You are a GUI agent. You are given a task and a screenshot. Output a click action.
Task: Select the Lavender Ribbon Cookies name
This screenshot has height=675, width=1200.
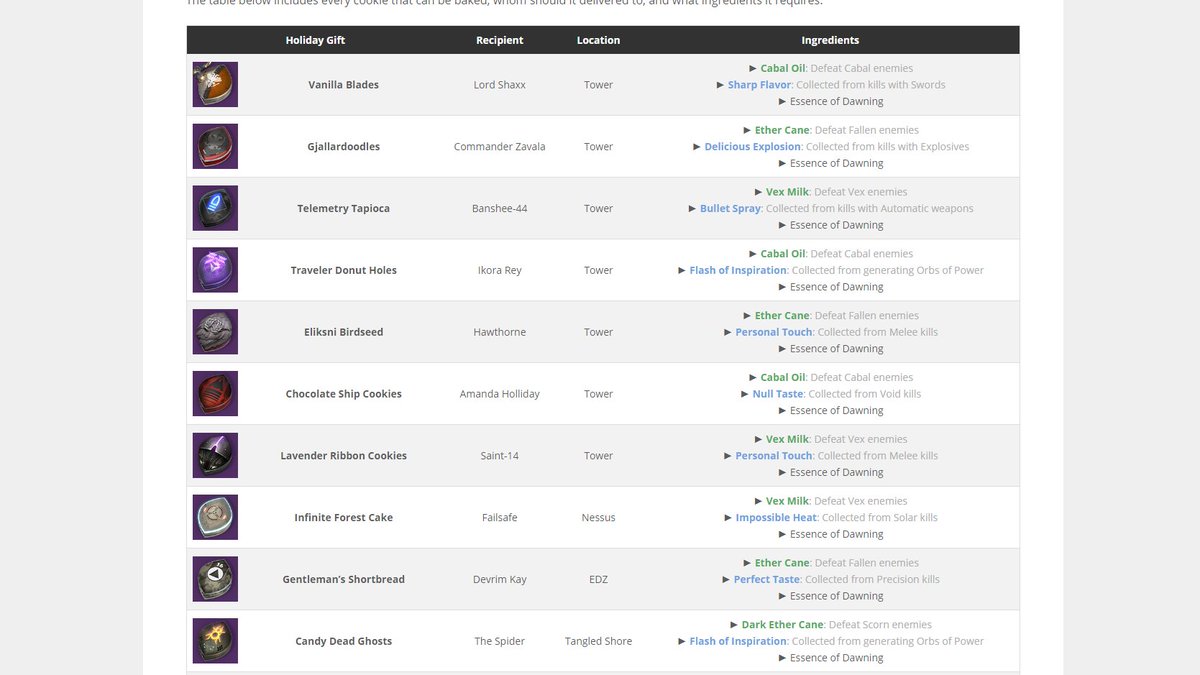[343, 456]
